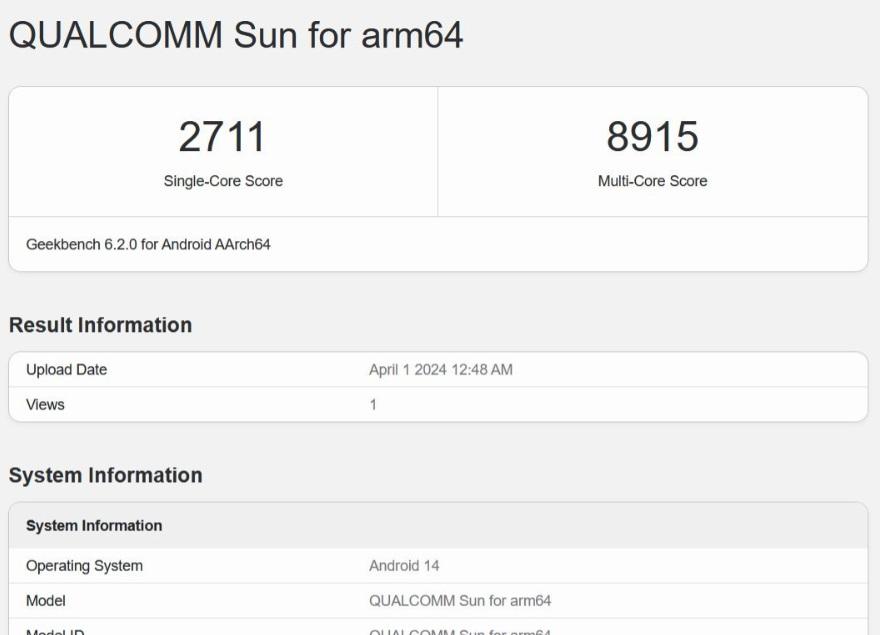Click the cut-off Model ID value text
This screenshot has width=880, height=635.
tap(460, 631)
